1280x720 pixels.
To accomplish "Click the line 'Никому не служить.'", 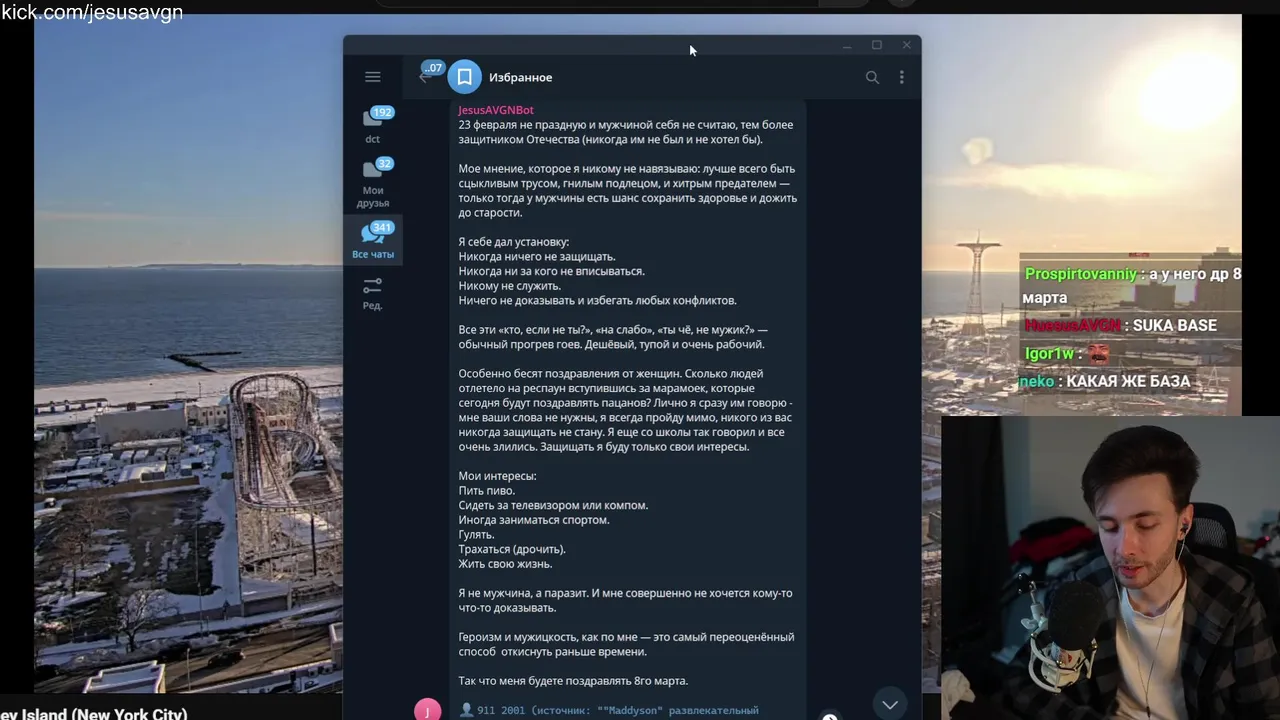I will coord(509,286).
